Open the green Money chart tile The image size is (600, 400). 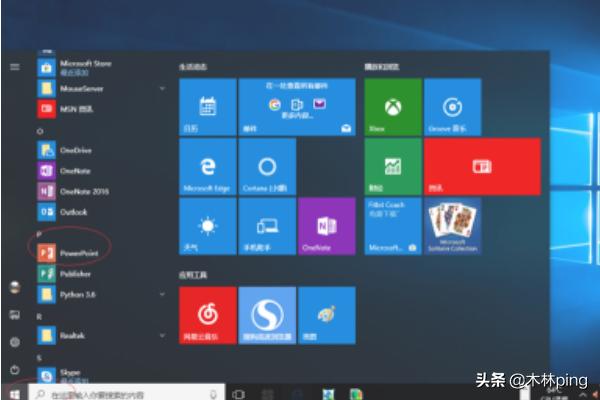click(393, 167)
